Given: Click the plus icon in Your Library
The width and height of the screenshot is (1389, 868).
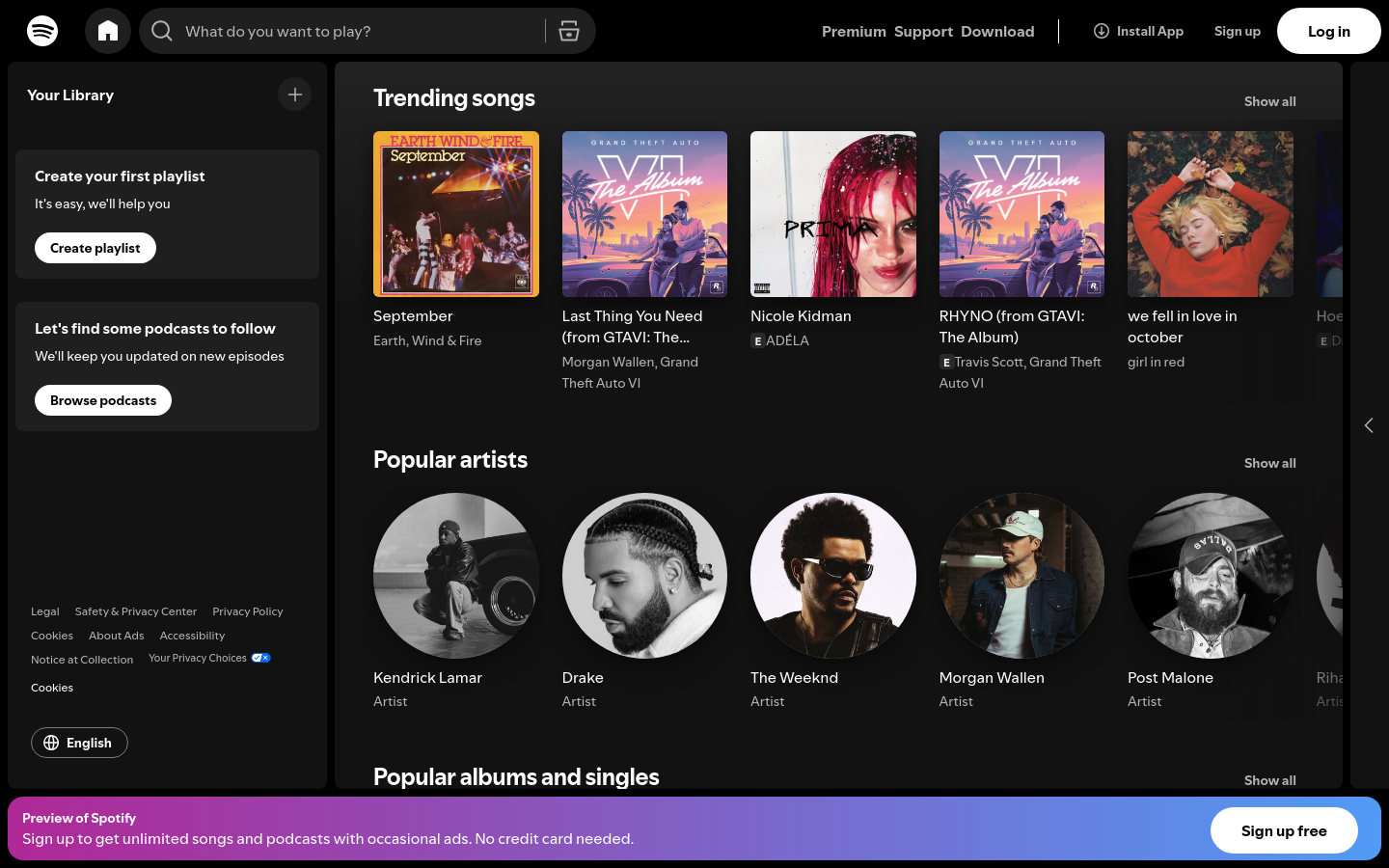Looking at the screenshot, I should tap(295, 95).
